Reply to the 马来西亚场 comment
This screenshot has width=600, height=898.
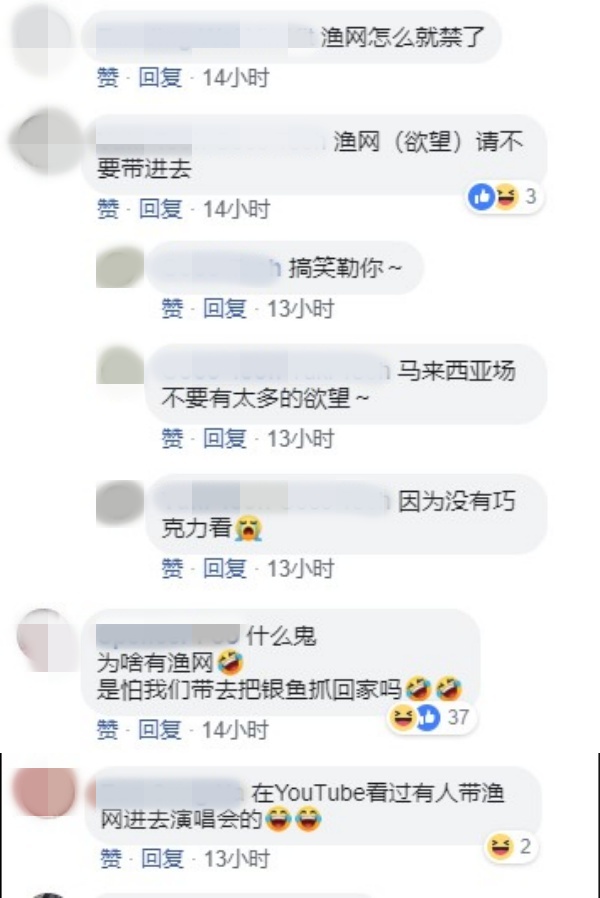(225, 439)
